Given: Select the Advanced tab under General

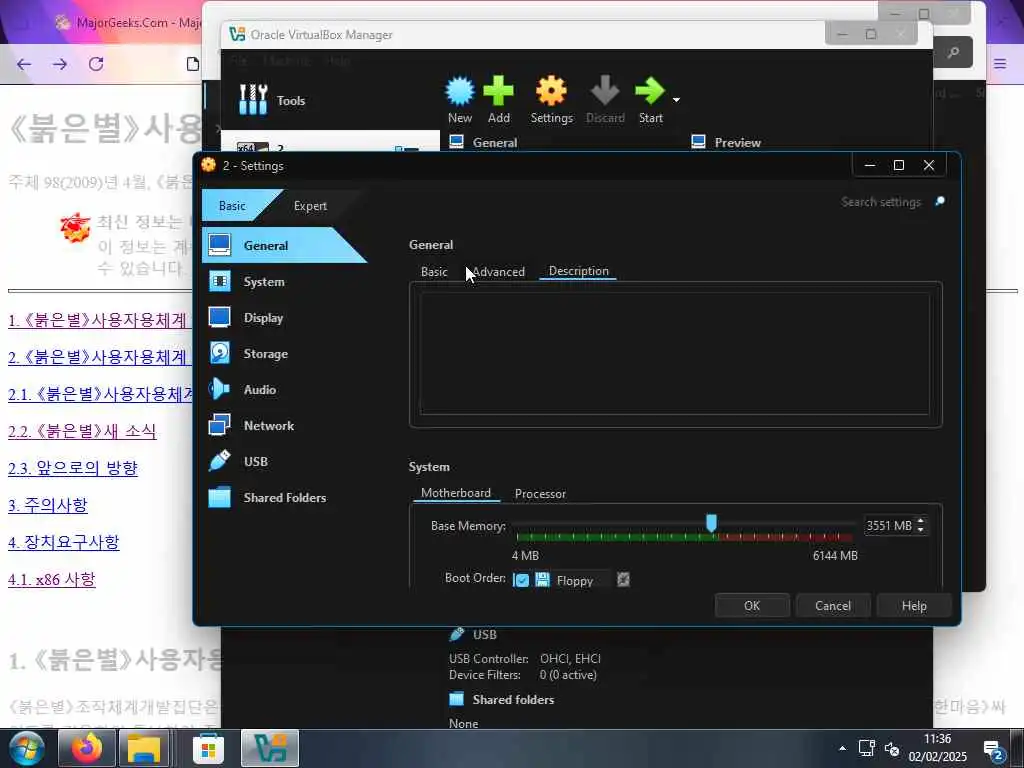Looking at the screenshot, I should pos(498,272).
